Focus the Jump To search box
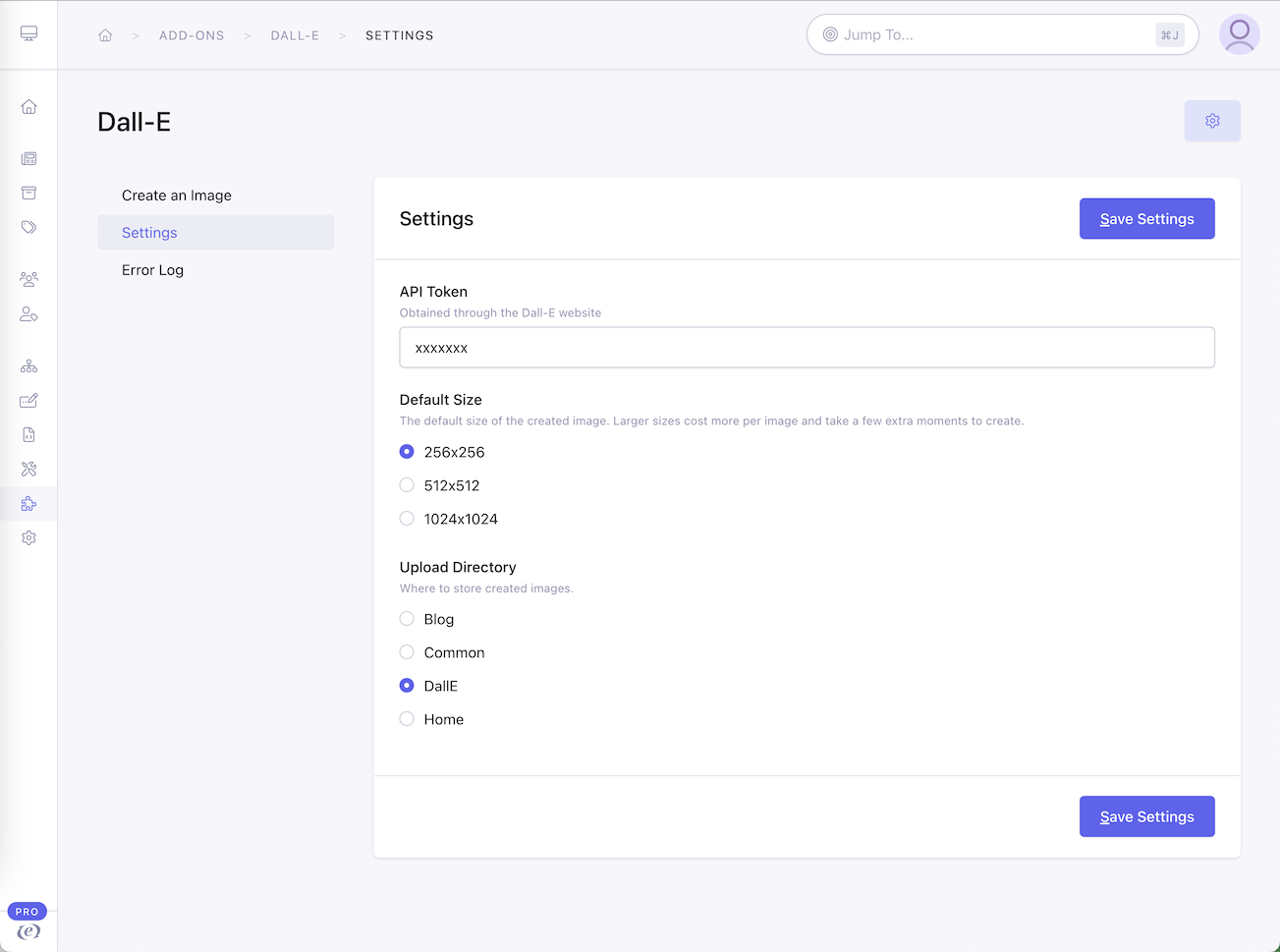 pyautogui.click(x=1002, y=34)
